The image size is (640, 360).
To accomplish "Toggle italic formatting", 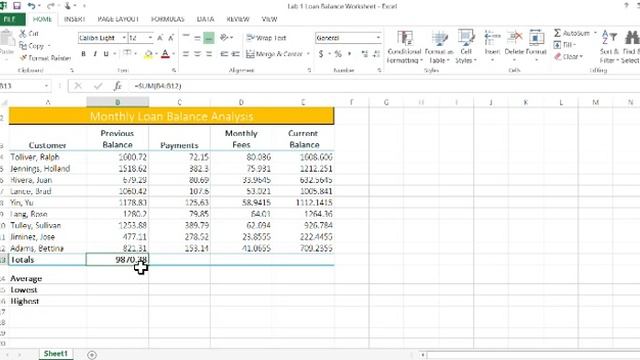I will point(95,54).
